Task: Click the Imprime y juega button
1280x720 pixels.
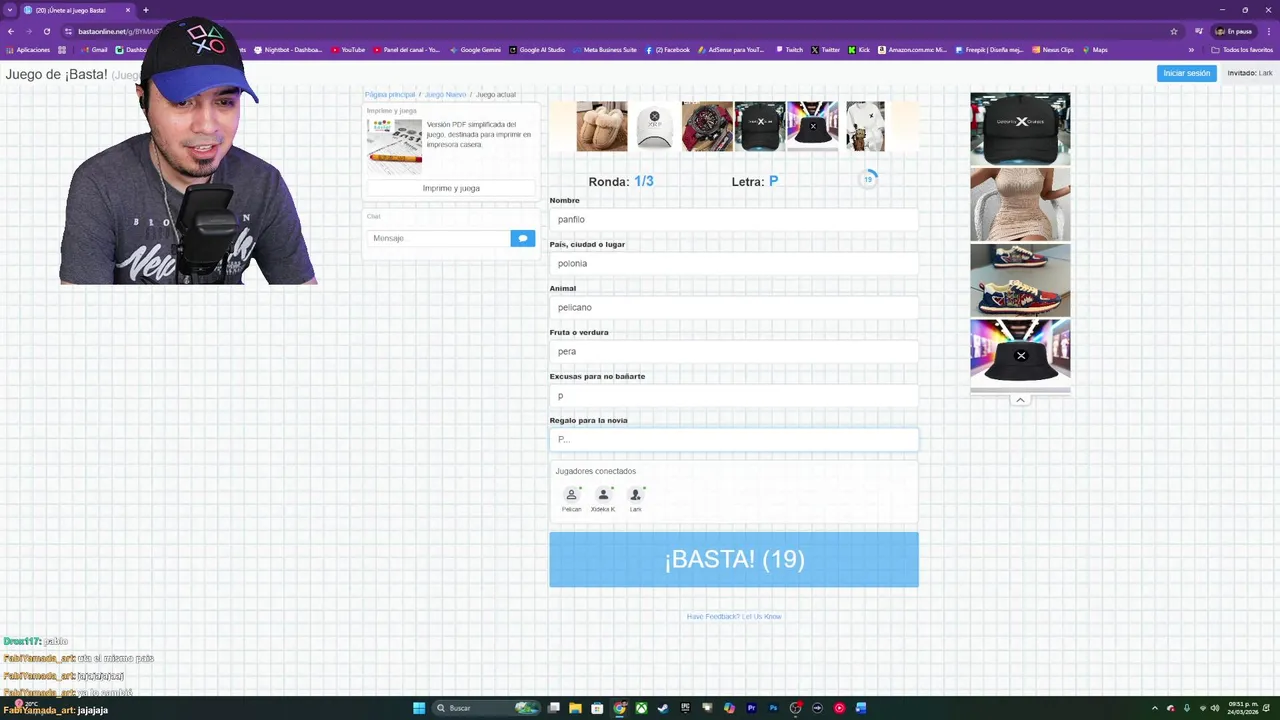Action: tap(451, 188)
